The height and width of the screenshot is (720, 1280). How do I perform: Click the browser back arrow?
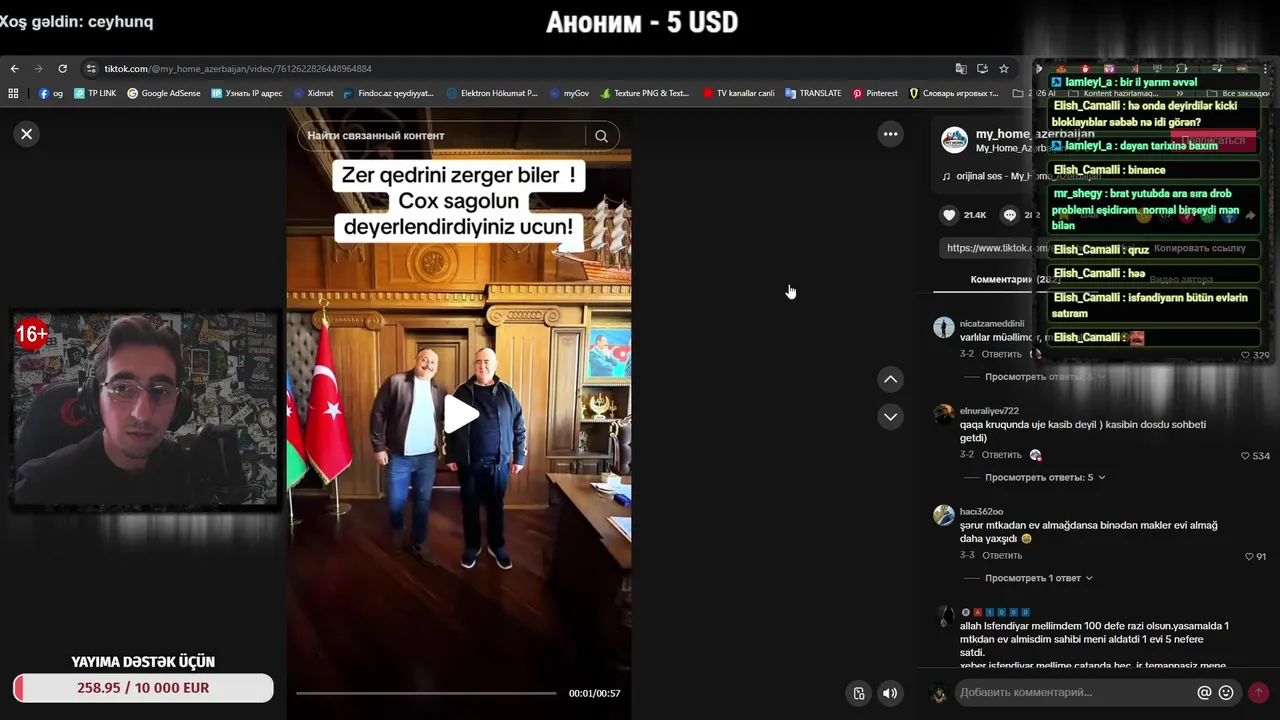click(x=14, y=69)
